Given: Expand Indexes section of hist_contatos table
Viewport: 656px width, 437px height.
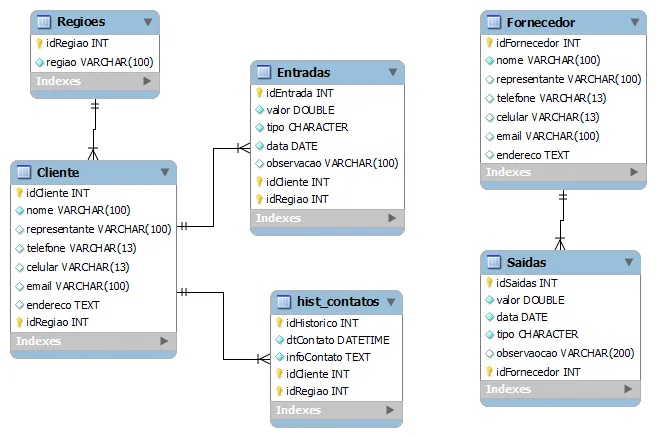Looking at the screenshot, I should point(391,409).
